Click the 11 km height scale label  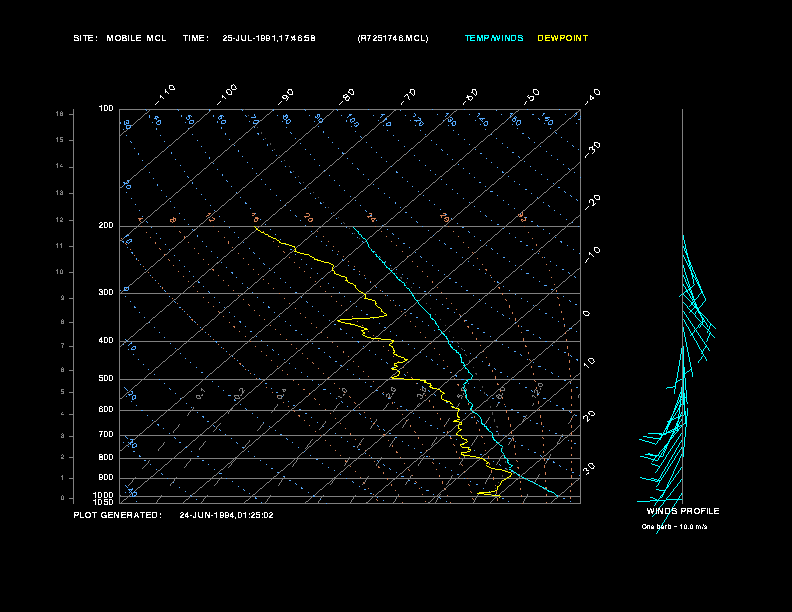(60, 246)
